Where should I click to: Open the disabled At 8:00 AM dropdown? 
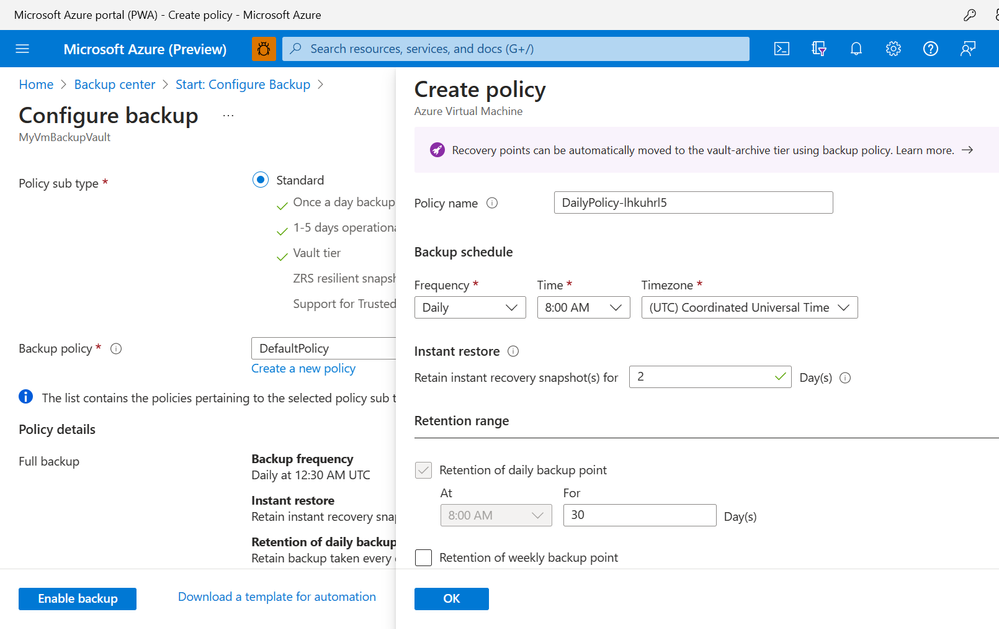point(496,516)
